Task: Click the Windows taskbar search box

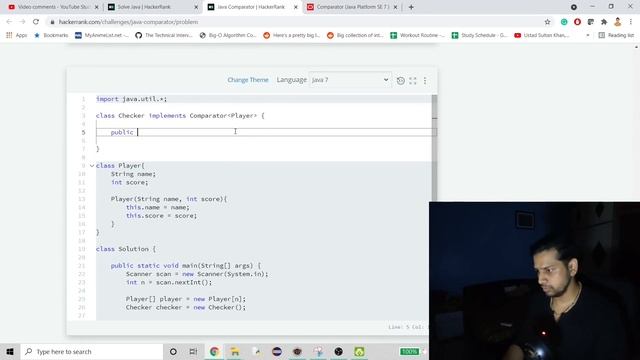Action: [92, 351]
